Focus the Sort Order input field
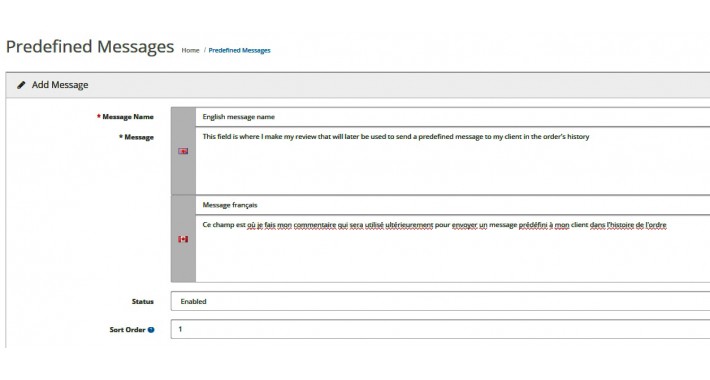This screenshot has width=710, height=380. (440, 329)
